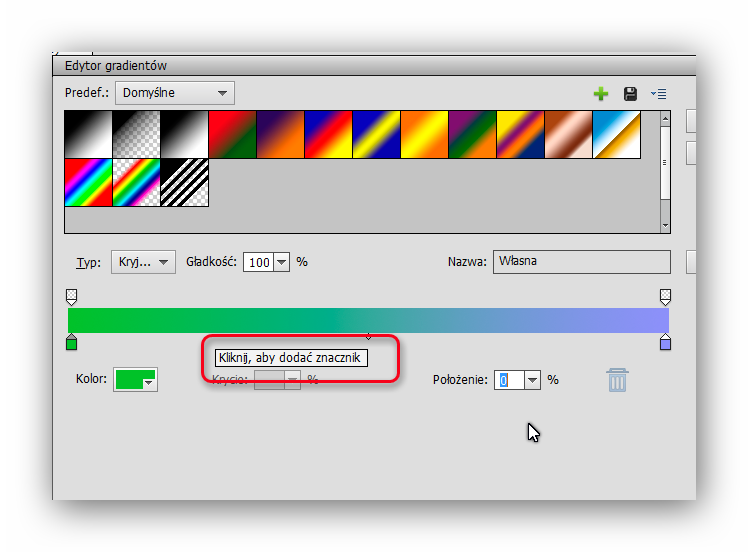Select the lavender color stop at right
Image resolution: width=748 pixels, height=552 pixels.
(x=665, y=342)
